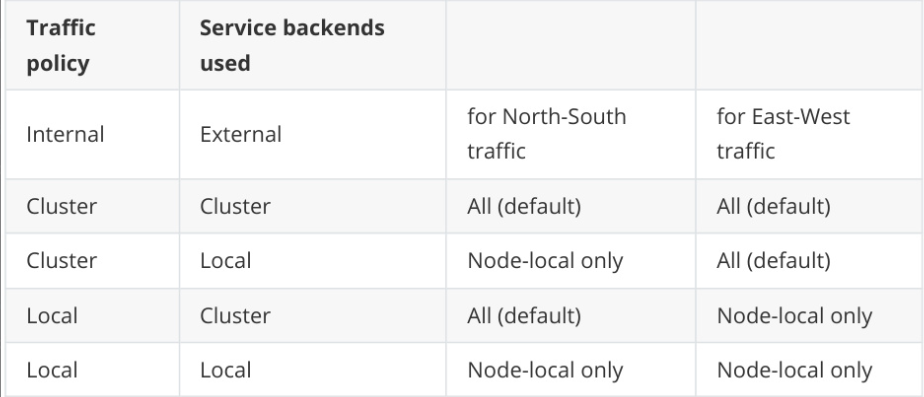Select Internal "Local" cell in Local/Cluster row
The width and height of the screenshot is (924, 397).
pyautogui.click(x=93, y=316)
